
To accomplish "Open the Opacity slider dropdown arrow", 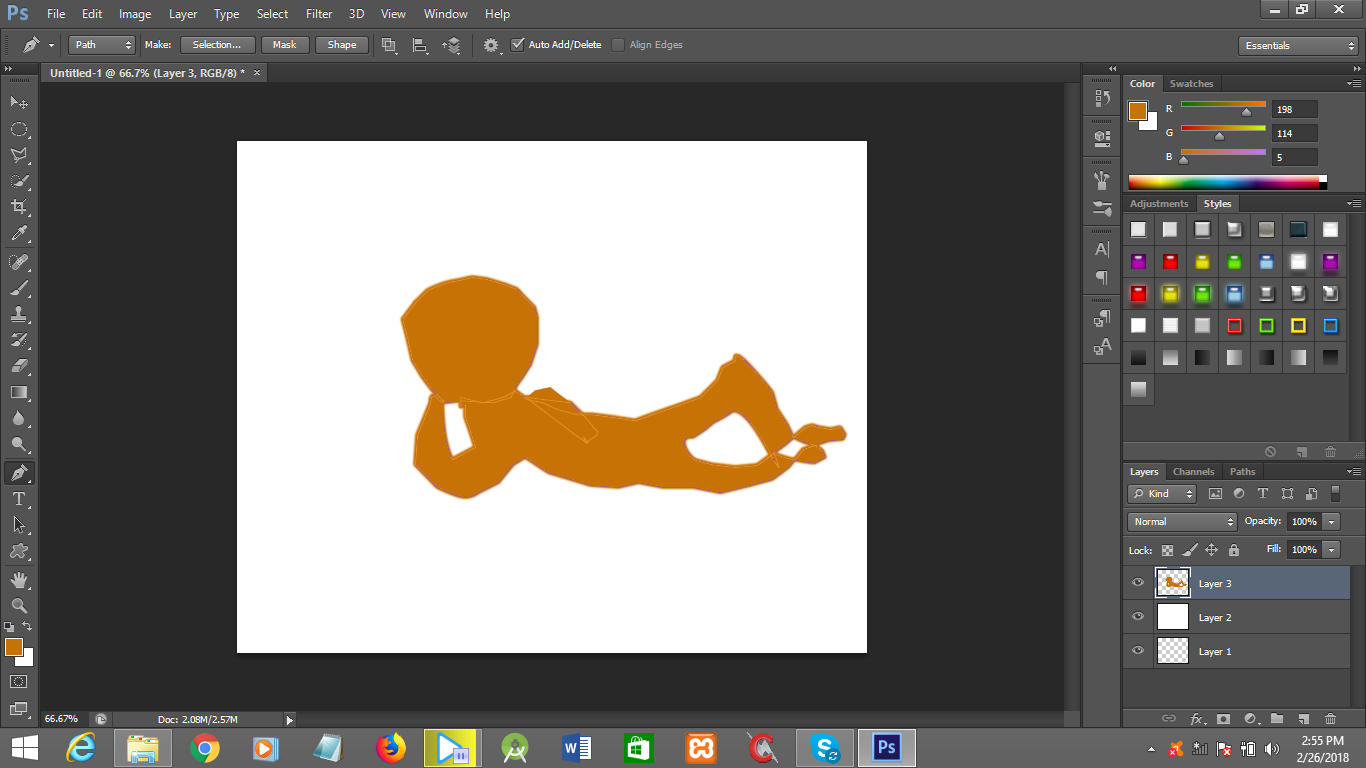I will tap(1331, 522).
